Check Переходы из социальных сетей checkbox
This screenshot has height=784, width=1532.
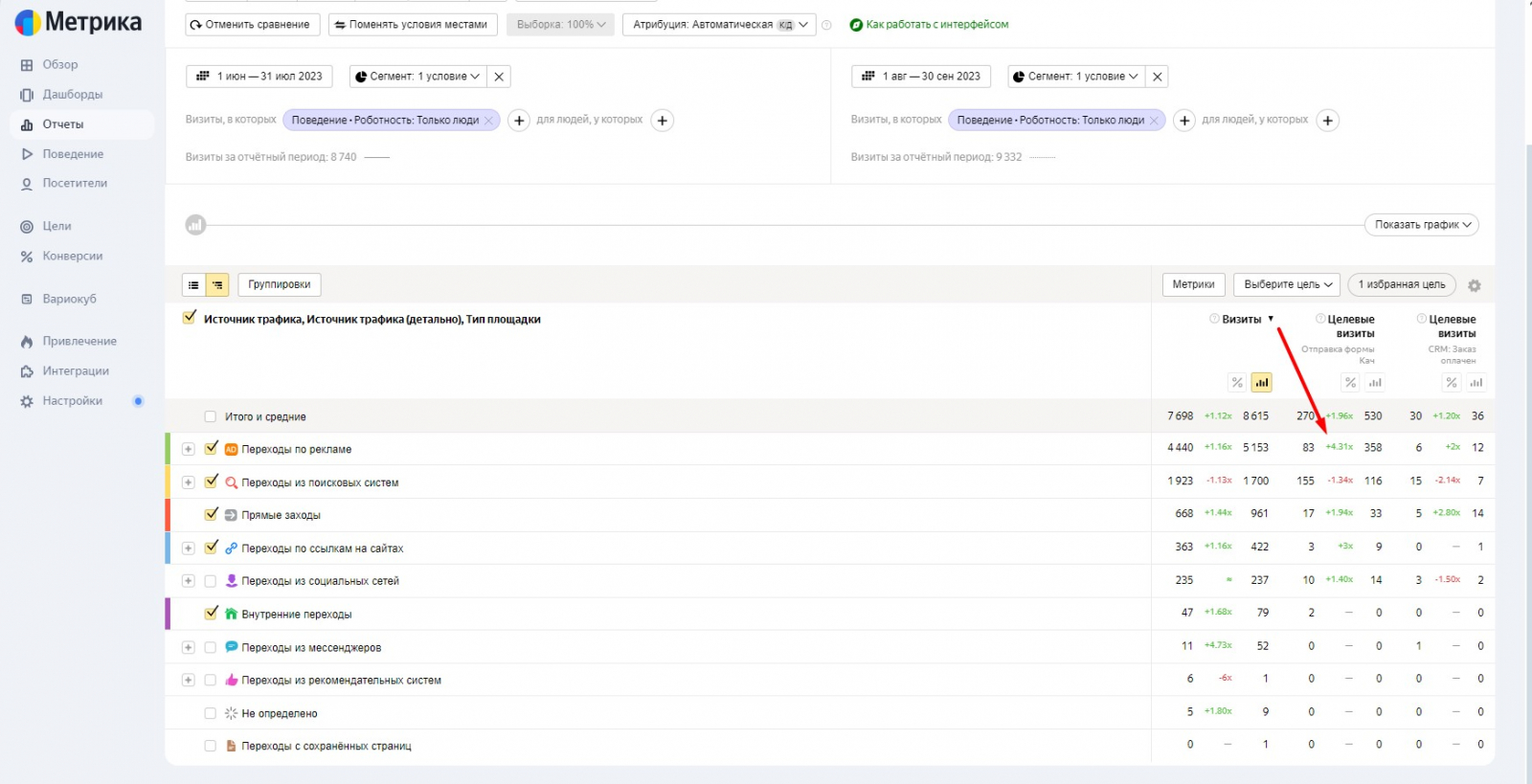pos(211,581)
